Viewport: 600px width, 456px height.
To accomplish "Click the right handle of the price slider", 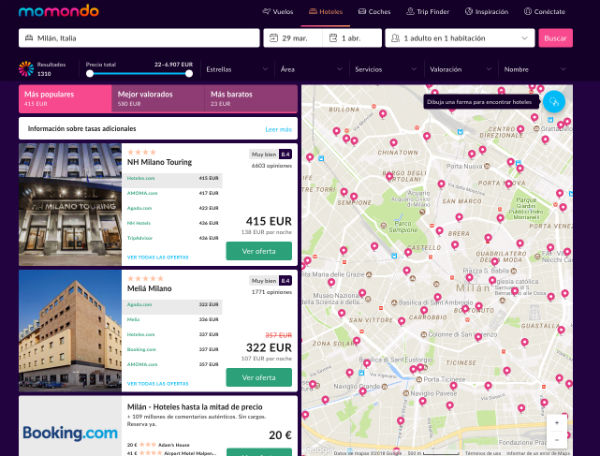I will [x=189, y=73].
